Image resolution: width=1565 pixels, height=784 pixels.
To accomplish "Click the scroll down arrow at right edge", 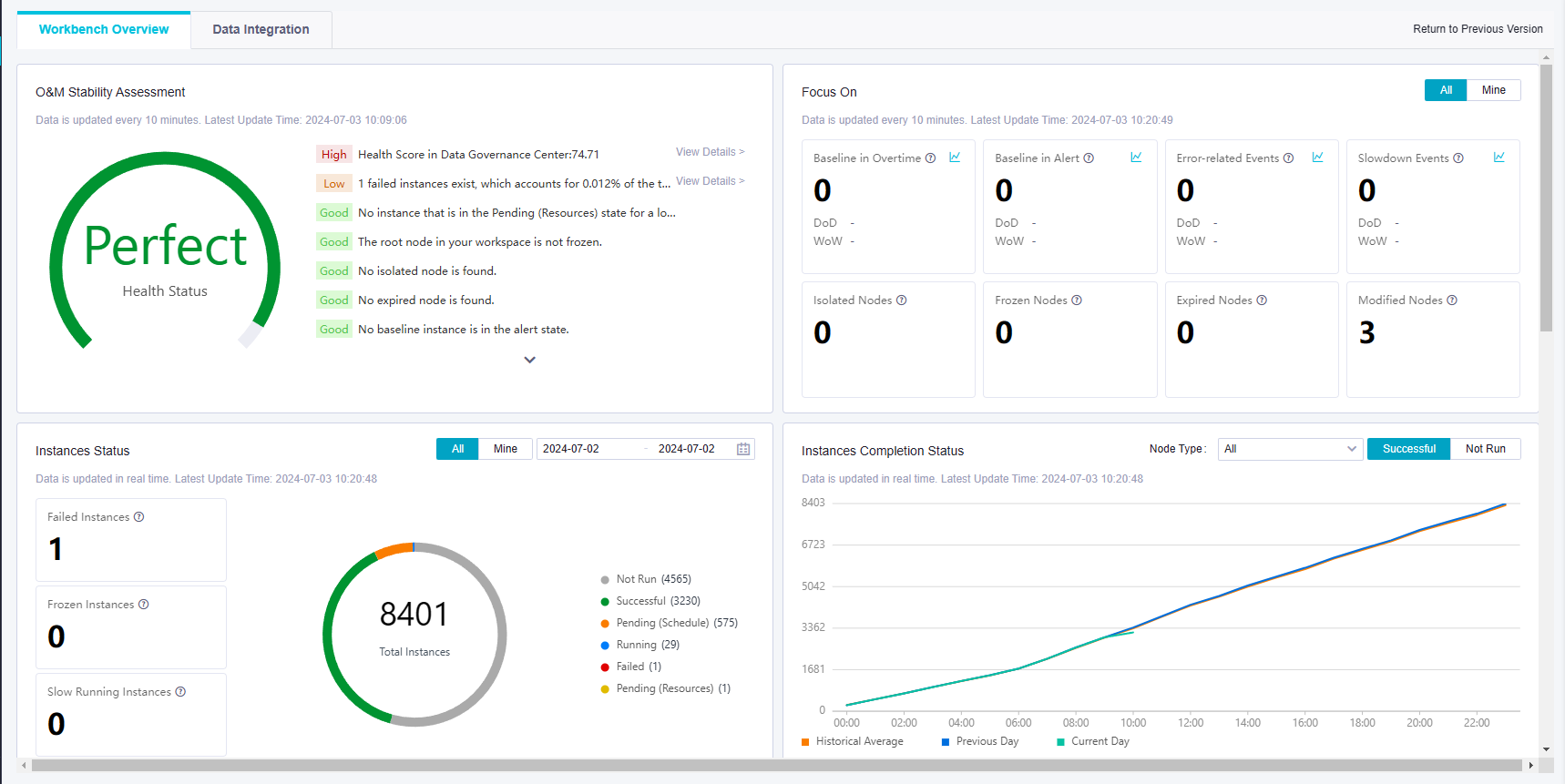I will pyautogui.click(x=1546, y=749).
